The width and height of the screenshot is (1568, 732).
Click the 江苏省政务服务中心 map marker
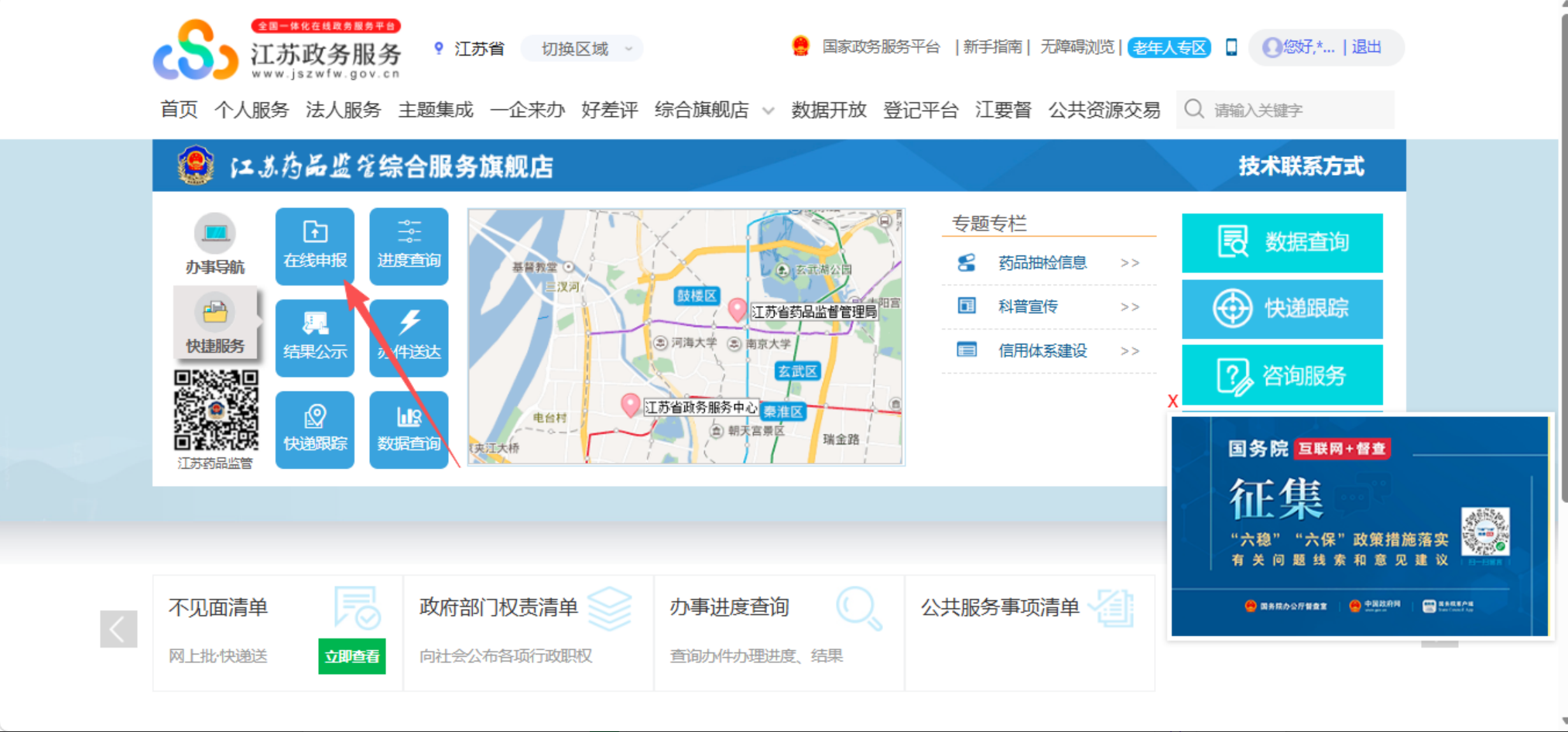point(631,405)
